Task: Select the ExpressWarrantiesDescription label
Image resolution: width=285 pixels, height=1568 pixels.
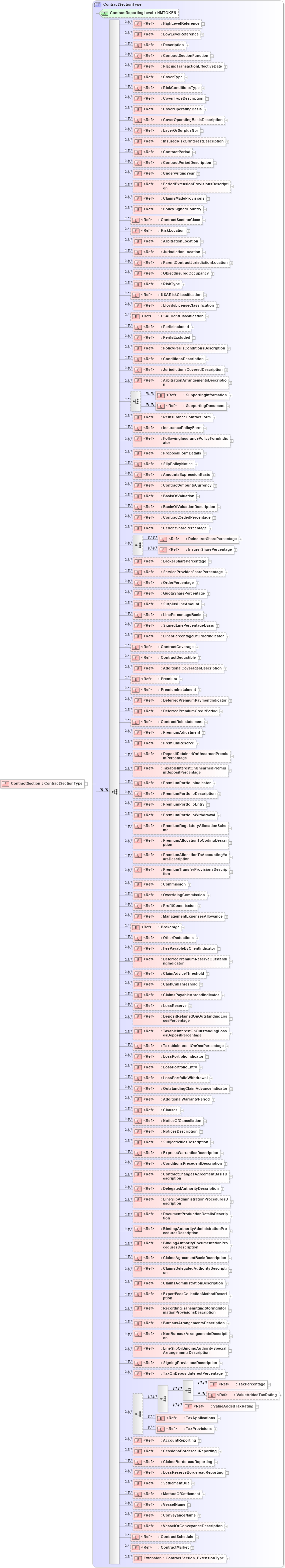Action: coord(190,1153)
